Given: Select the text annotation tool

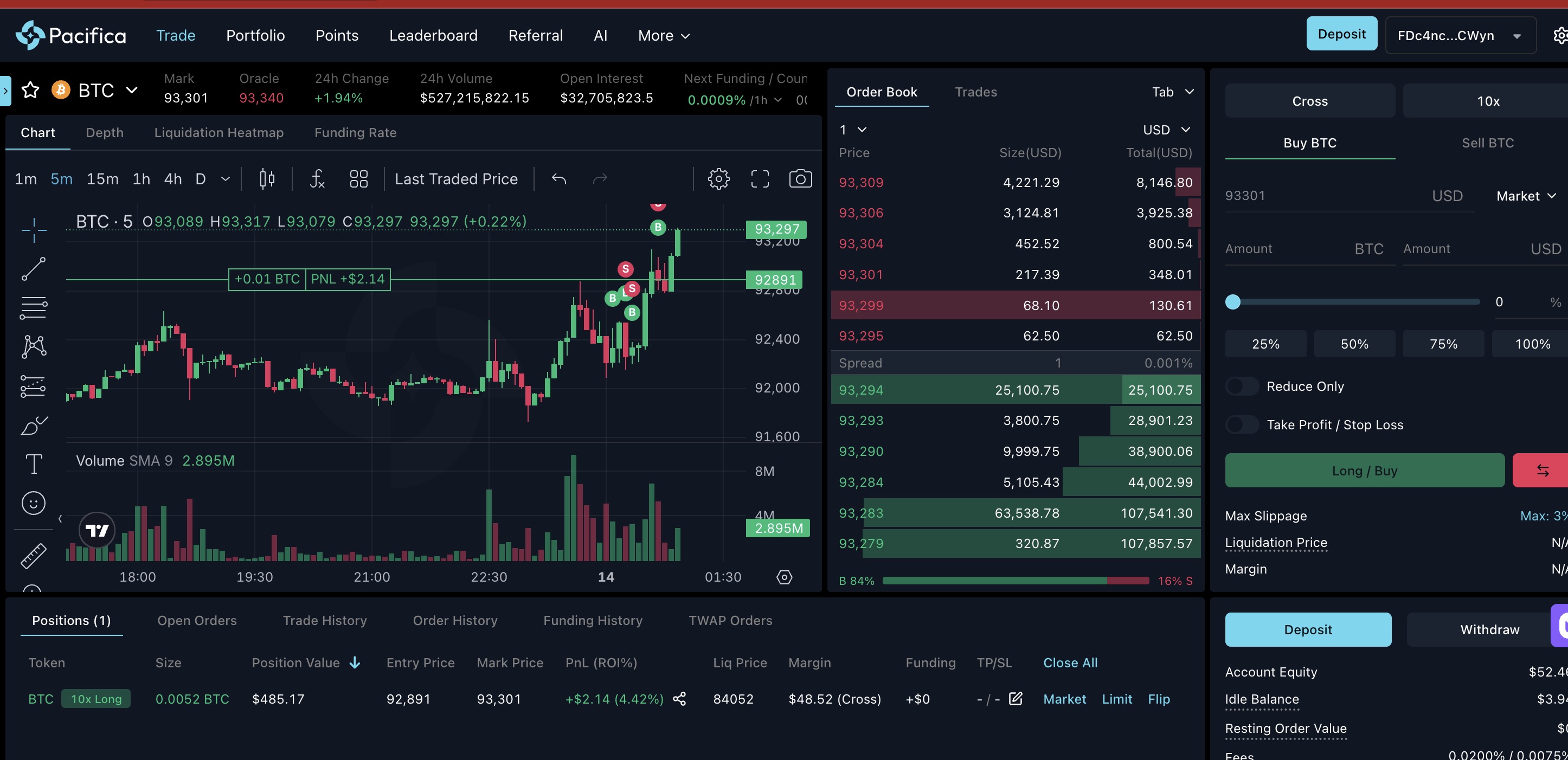Looking at the screenshot, I should tap(34, 464).
